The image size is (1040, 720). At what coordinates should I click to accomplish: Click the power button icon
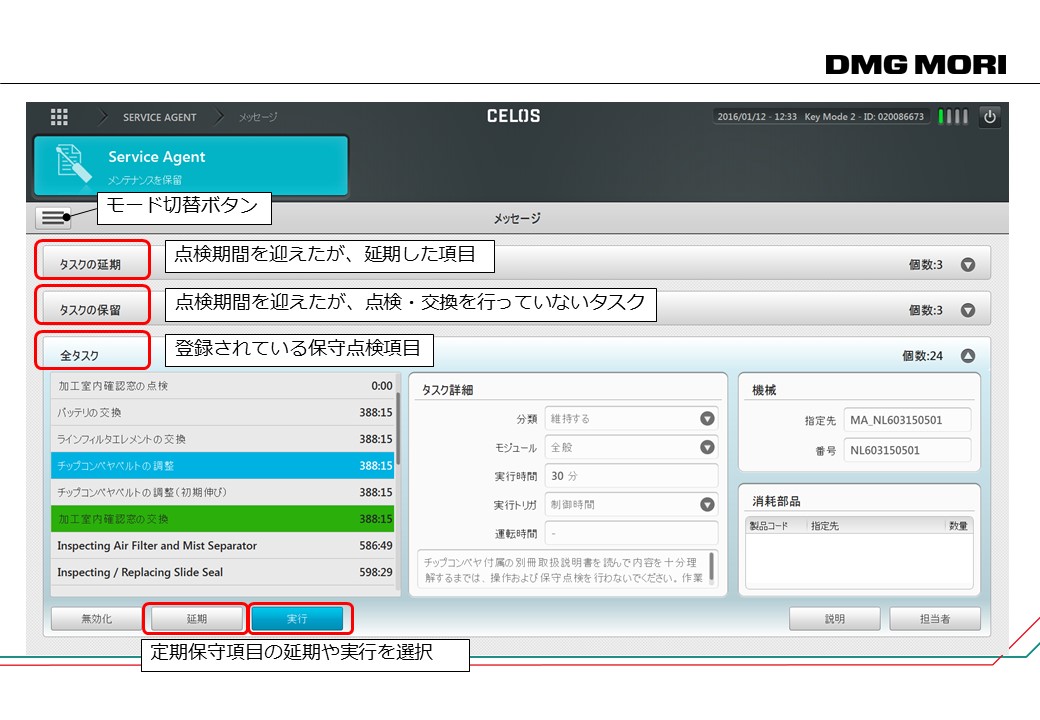[990, 117]
